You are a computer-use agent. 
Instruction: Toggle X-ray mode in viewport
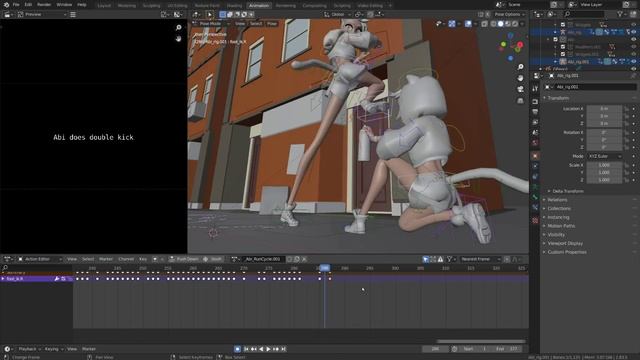(484, 24)
